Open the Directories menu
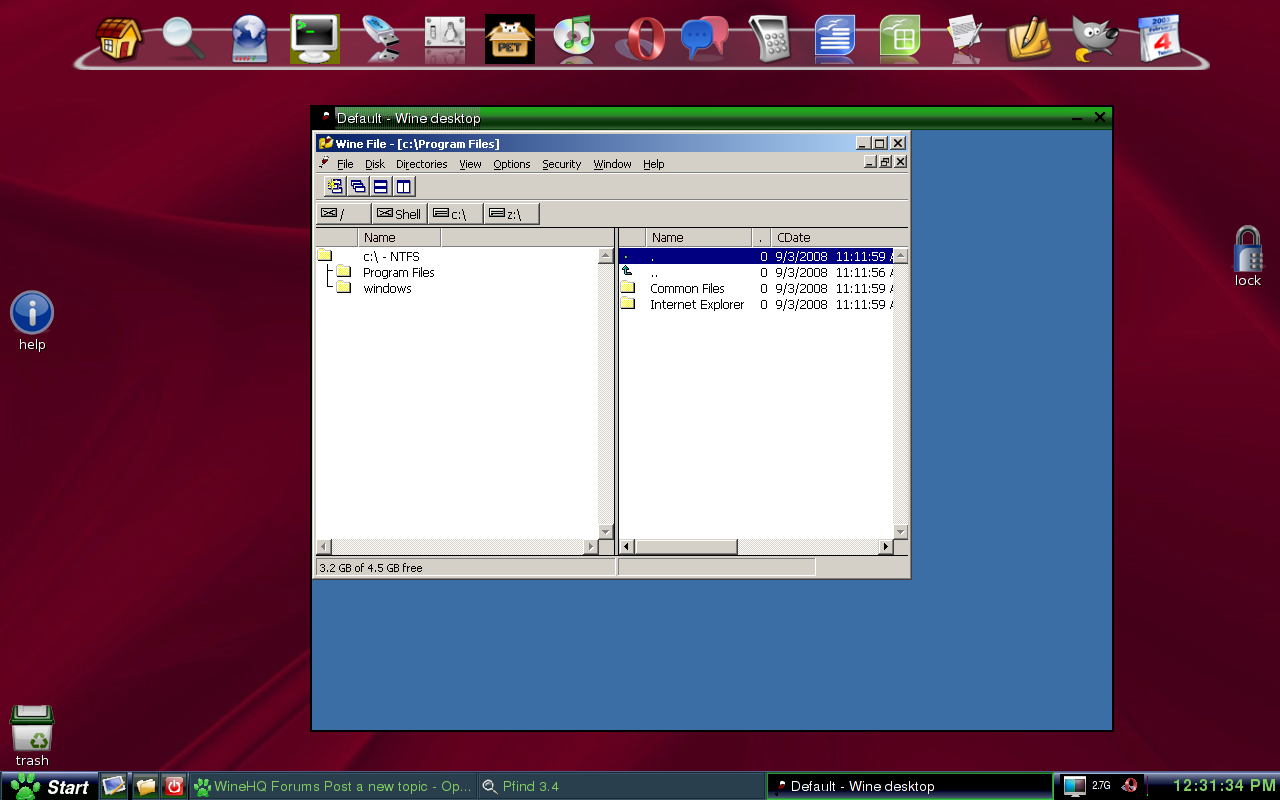The image size is (1280, 800). click(421, 164)
